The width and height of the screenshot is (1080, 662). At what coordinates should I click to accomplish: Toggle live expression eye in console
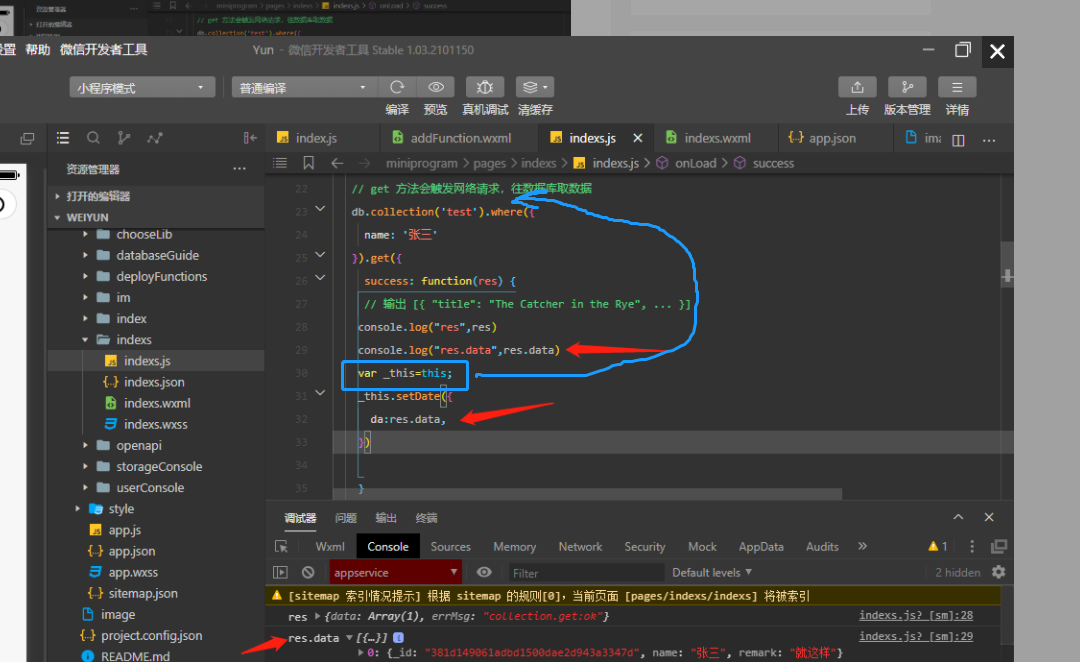(484, 572)
